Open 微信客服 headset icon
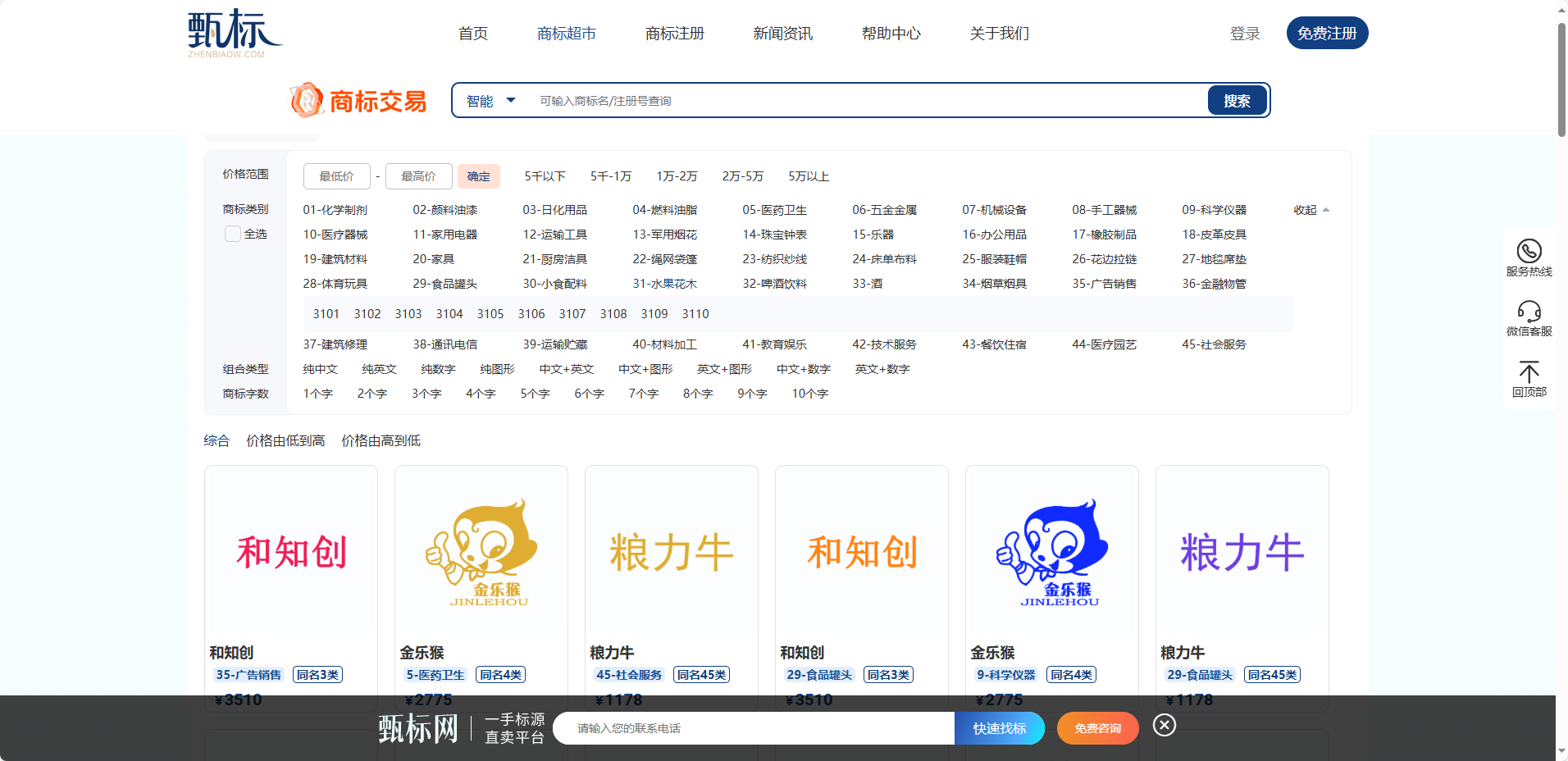 click(1529, 311)
